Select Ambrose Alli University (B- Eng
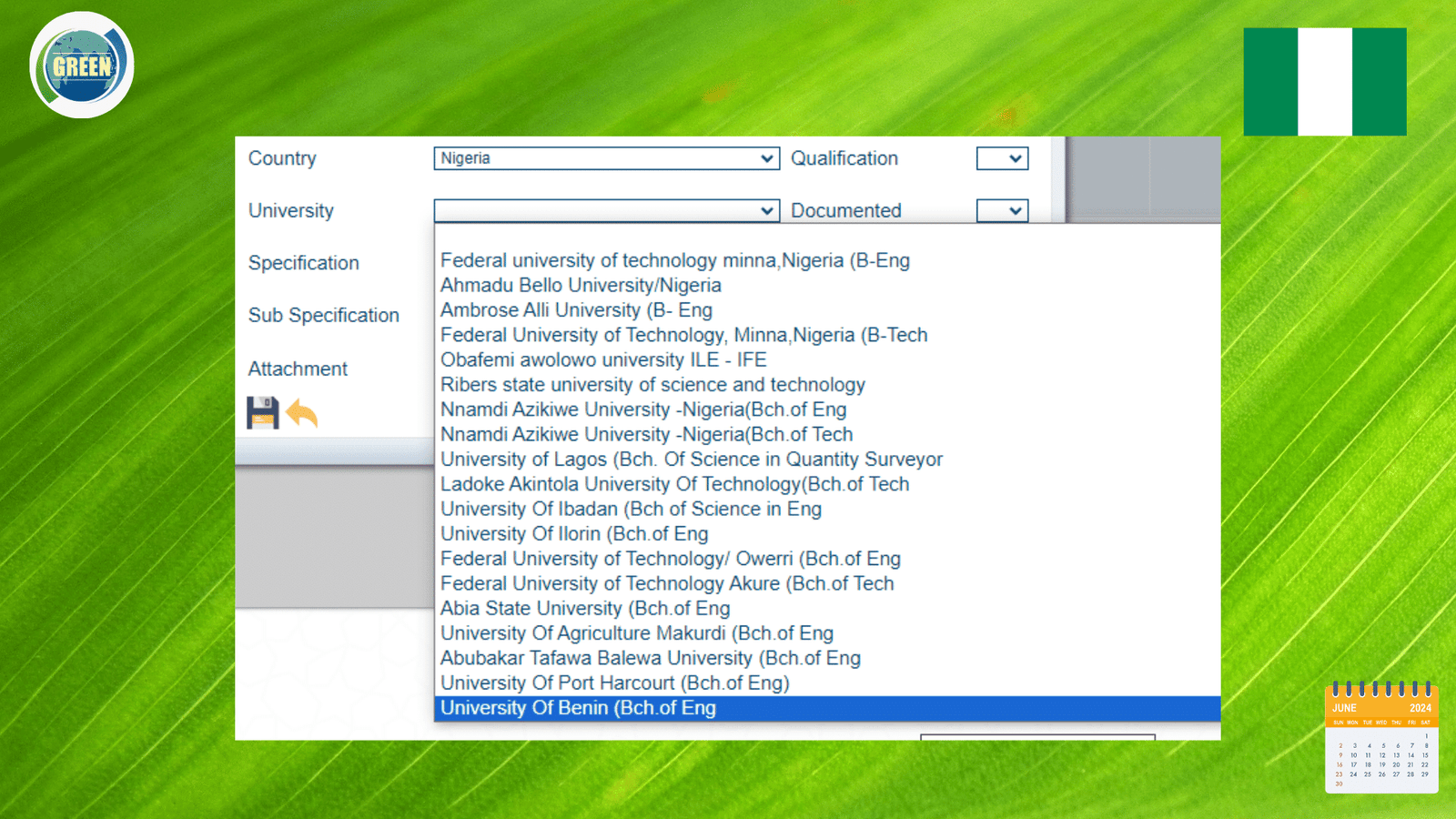Viewport: 1456px width, 819px height. pyautogui.click(x=576, y=310)
